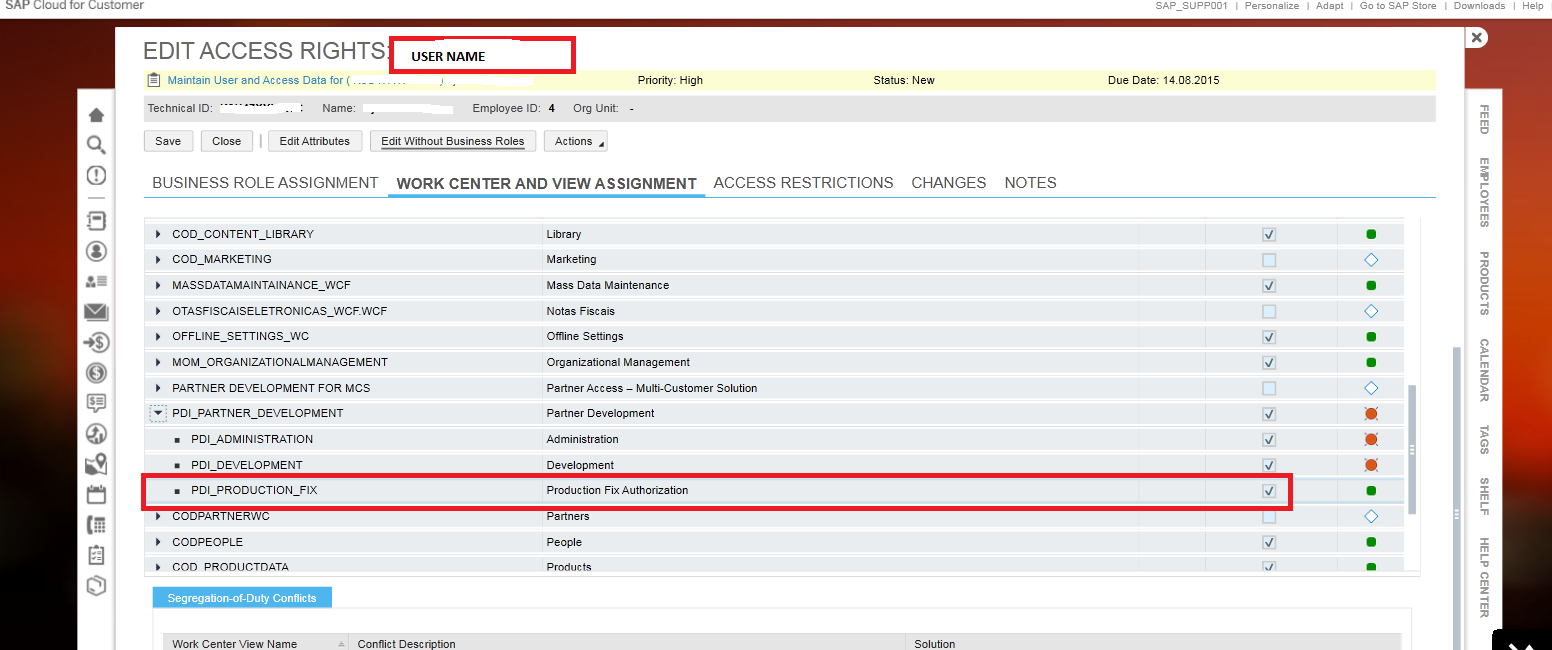Open the magnifier search icon in sidebar
The image size is (1552, 650).
click(x=96, y=146)
